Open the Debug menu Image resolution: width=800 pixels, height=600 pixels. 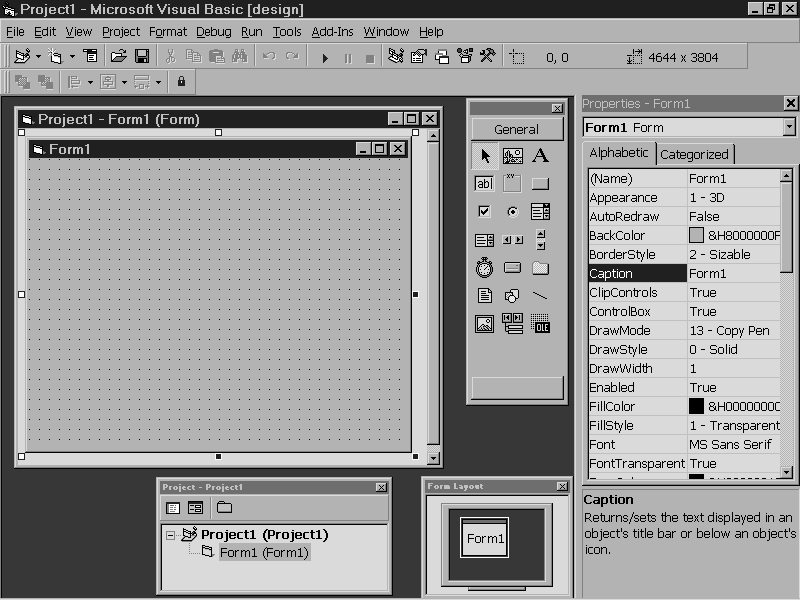213,32
